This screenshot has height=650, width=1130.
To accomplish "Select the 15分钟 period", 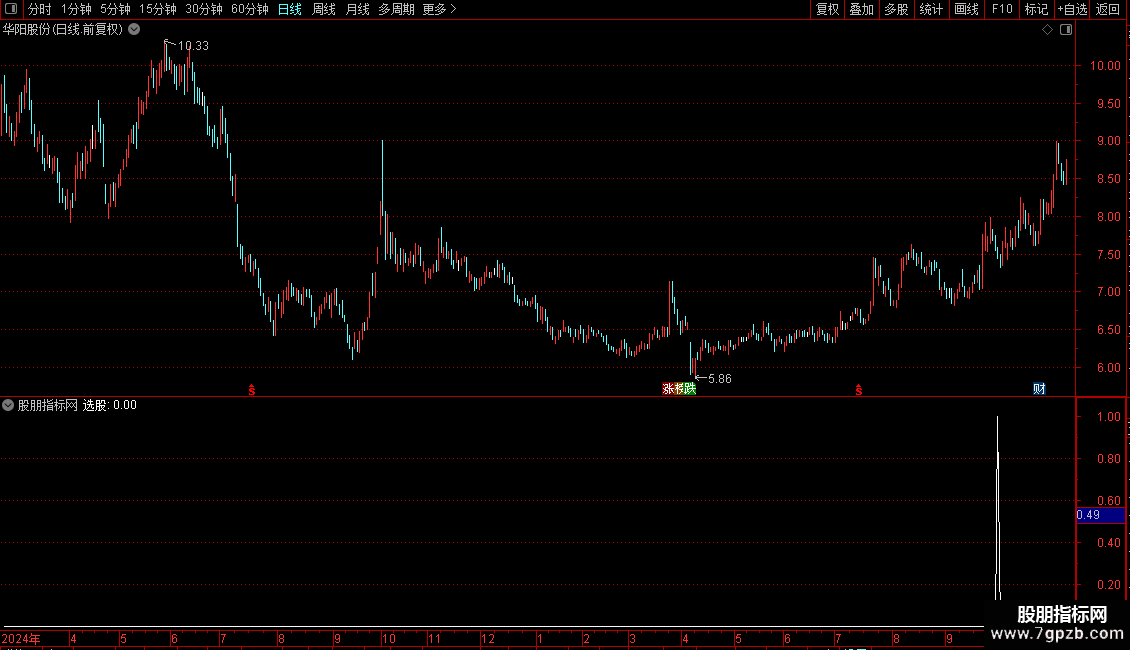I will tap(157, 9).
